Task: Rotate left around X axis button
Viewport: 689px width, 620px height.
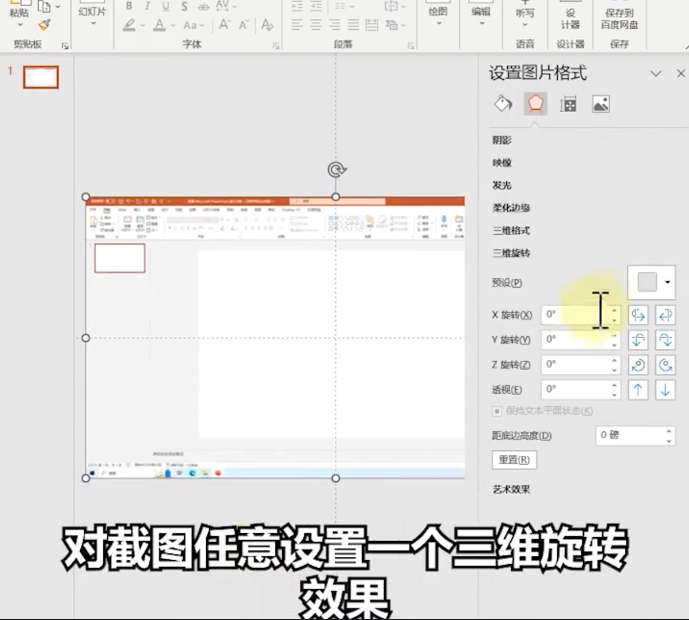Action: pos(638,315)
